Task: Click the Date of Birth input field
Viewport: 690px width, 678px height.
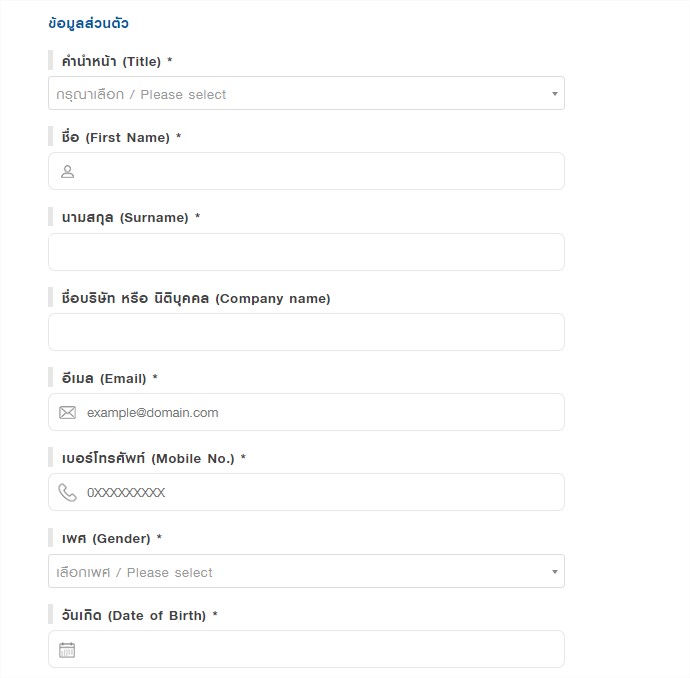Action: point(306,649)
